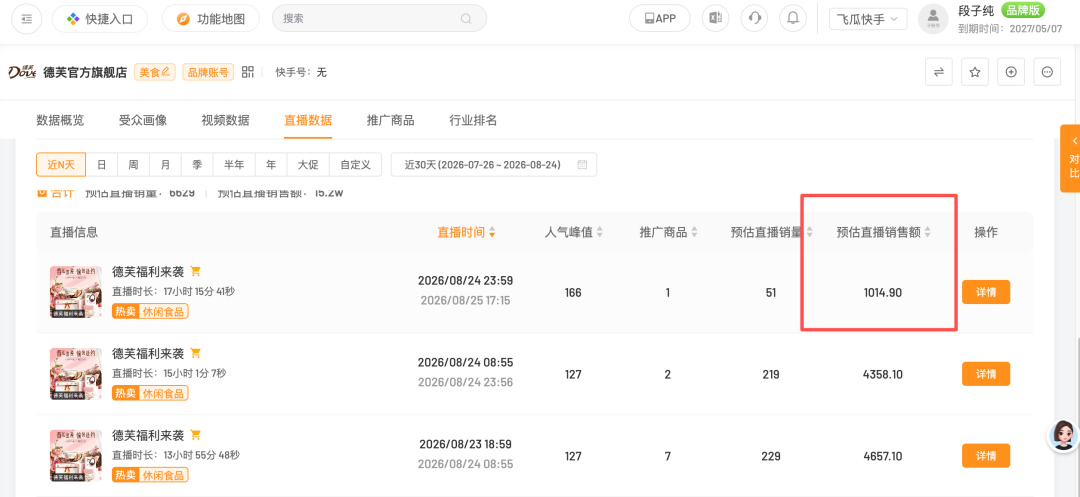The image size is (1080, 497).
Task: Switch to the 行业排名 tab
Action: coord(473,120)
